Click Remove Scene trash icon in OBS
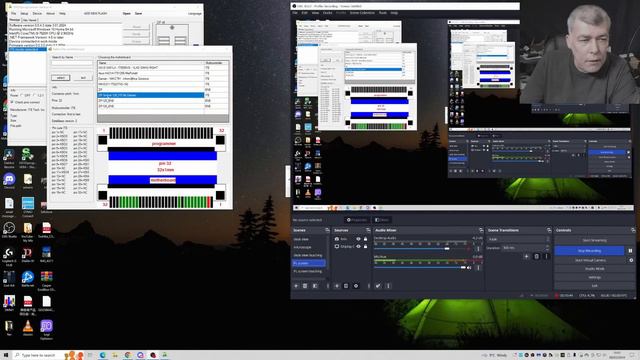The image size is (640, 360). pyautogui.click(x=305, y=286)
